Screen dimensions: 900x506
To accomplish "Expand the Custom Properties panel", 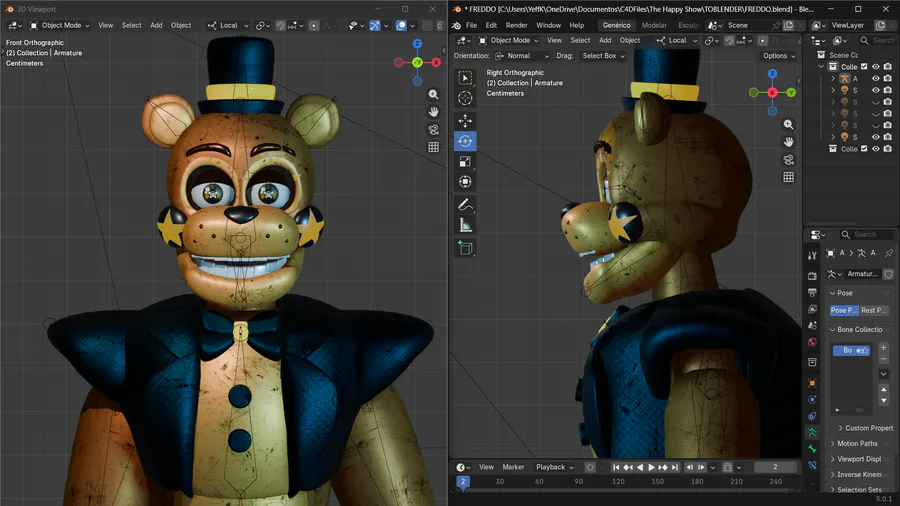I will [x=865, y=428].
